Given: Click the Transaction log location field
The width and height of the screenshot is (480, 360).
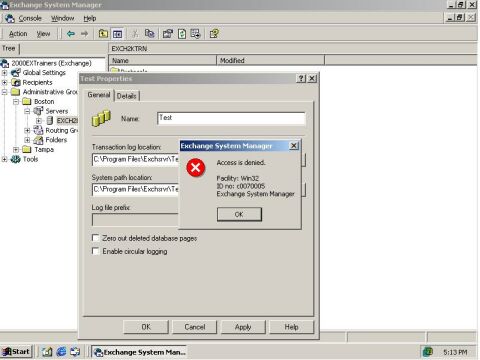Looking at the screenshot, I should pos(135,159).
